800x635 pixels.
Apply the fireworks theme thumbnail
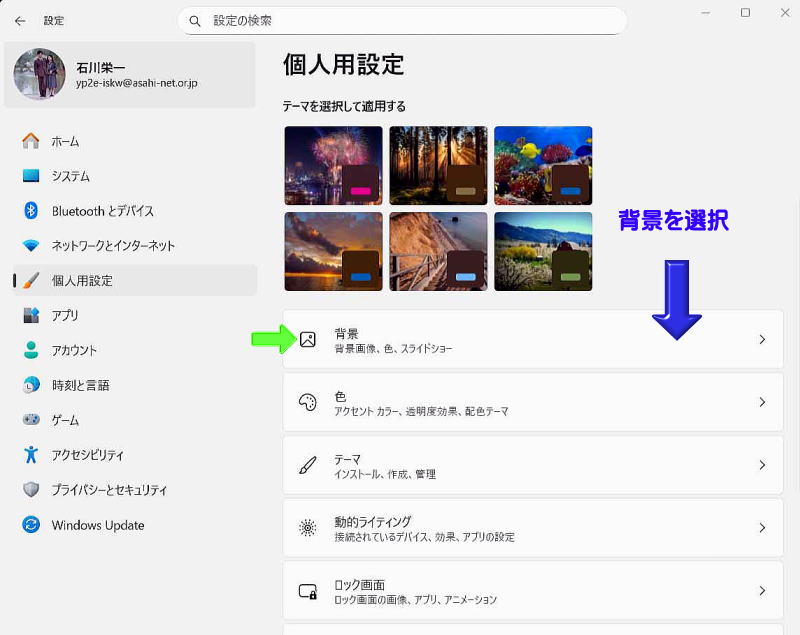coord(333,165)
